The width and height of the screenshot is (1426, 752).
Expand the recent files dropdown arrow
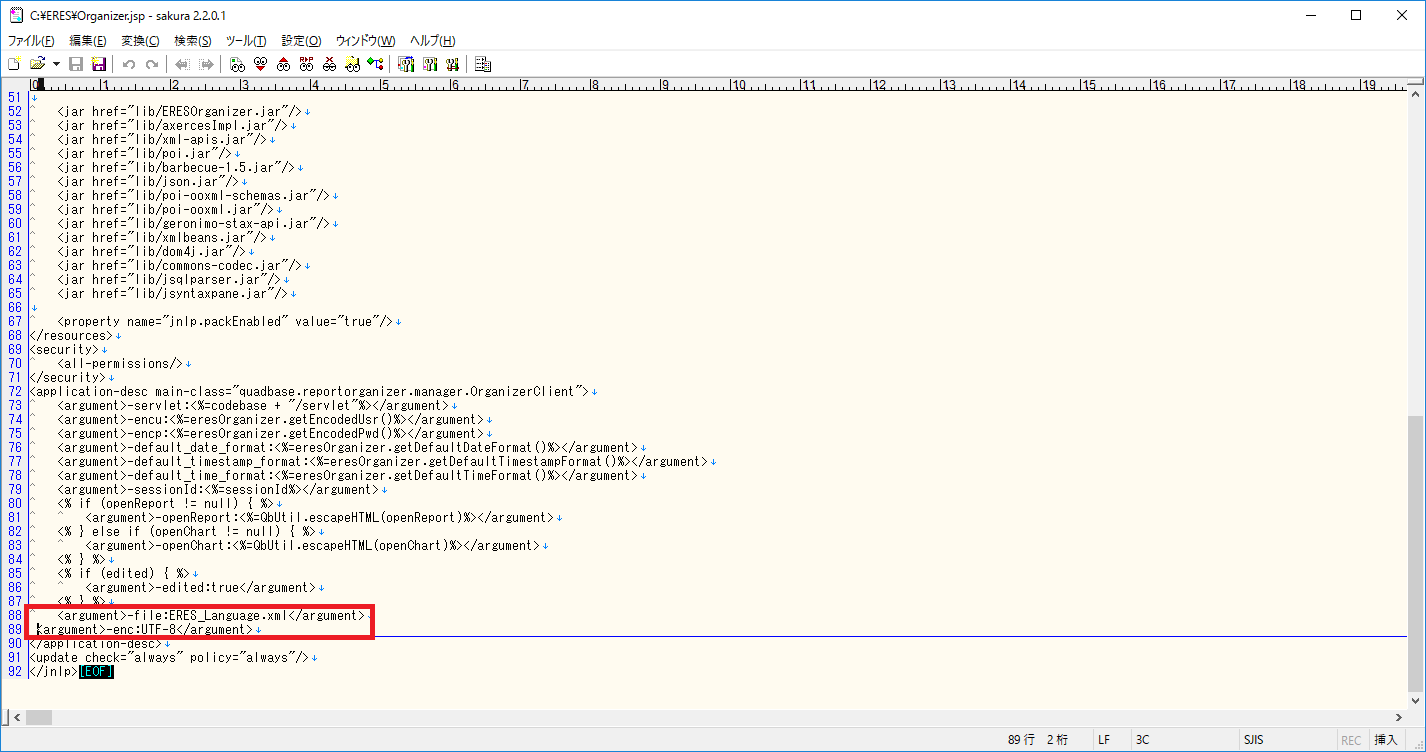(56, 64)
